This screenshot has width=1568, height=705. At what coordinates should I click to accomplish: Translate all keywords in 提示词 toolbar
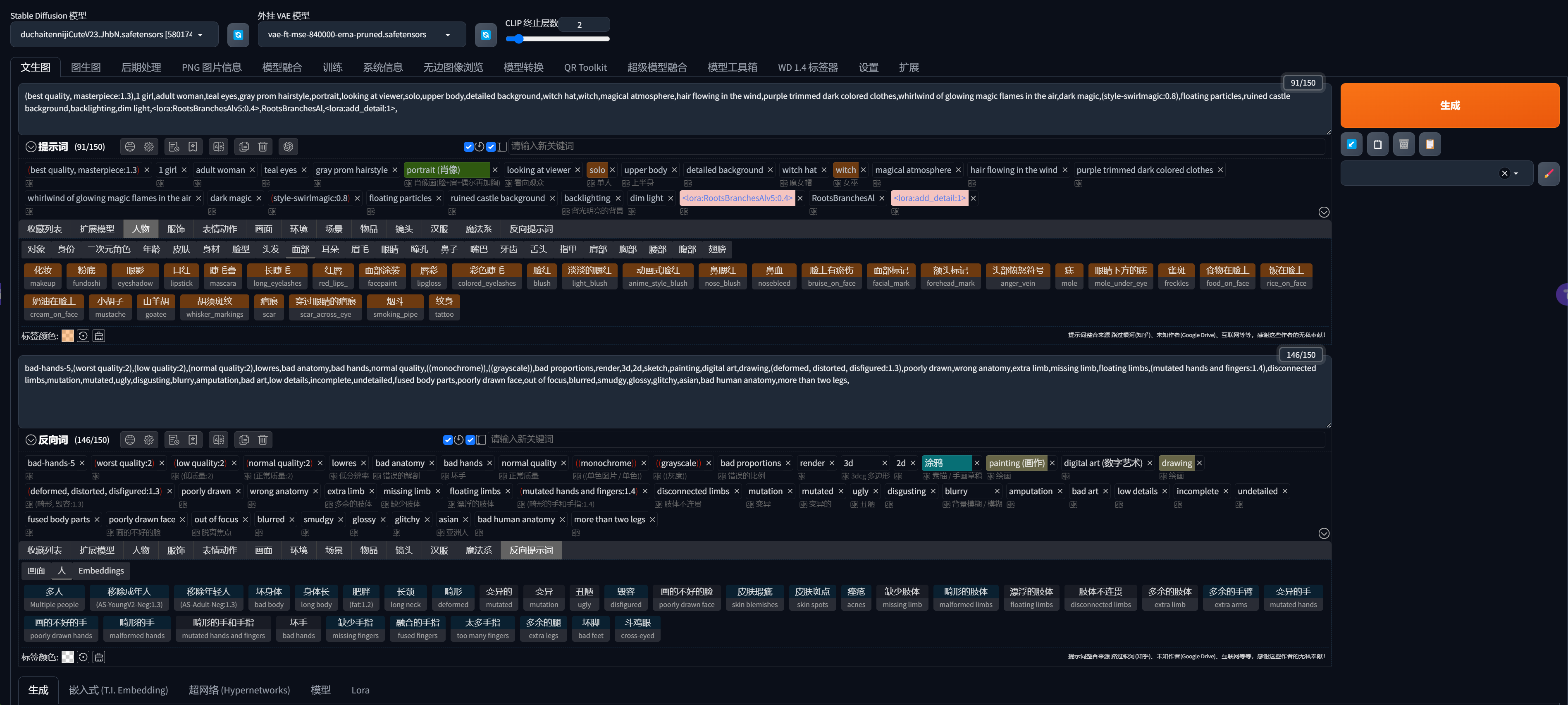(219, 147)
